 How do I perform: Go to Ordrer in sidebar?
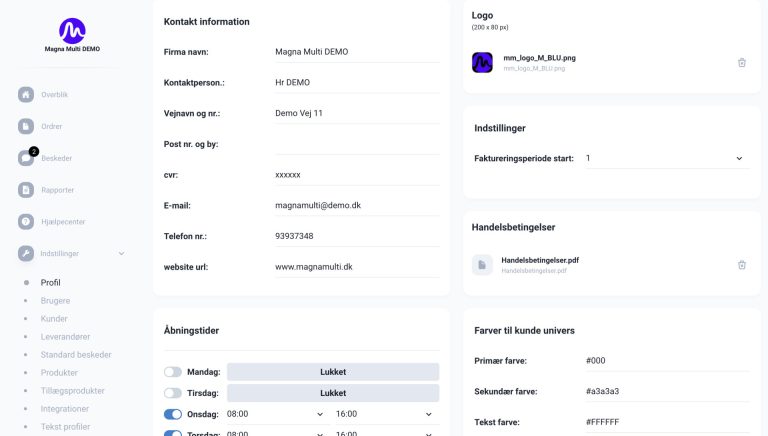51,126
